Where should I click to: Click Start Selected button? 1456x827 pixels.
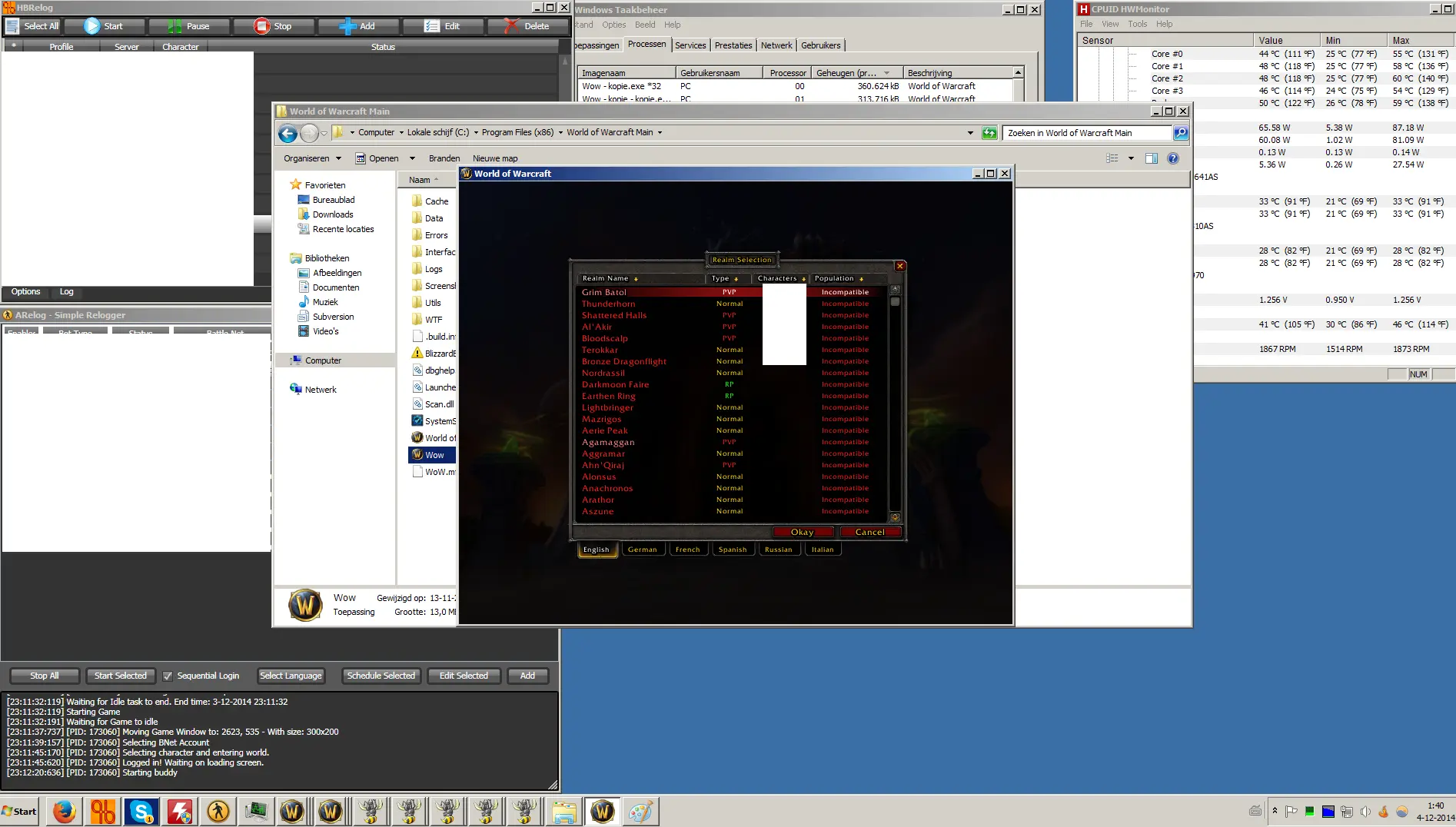coord(120,676)
